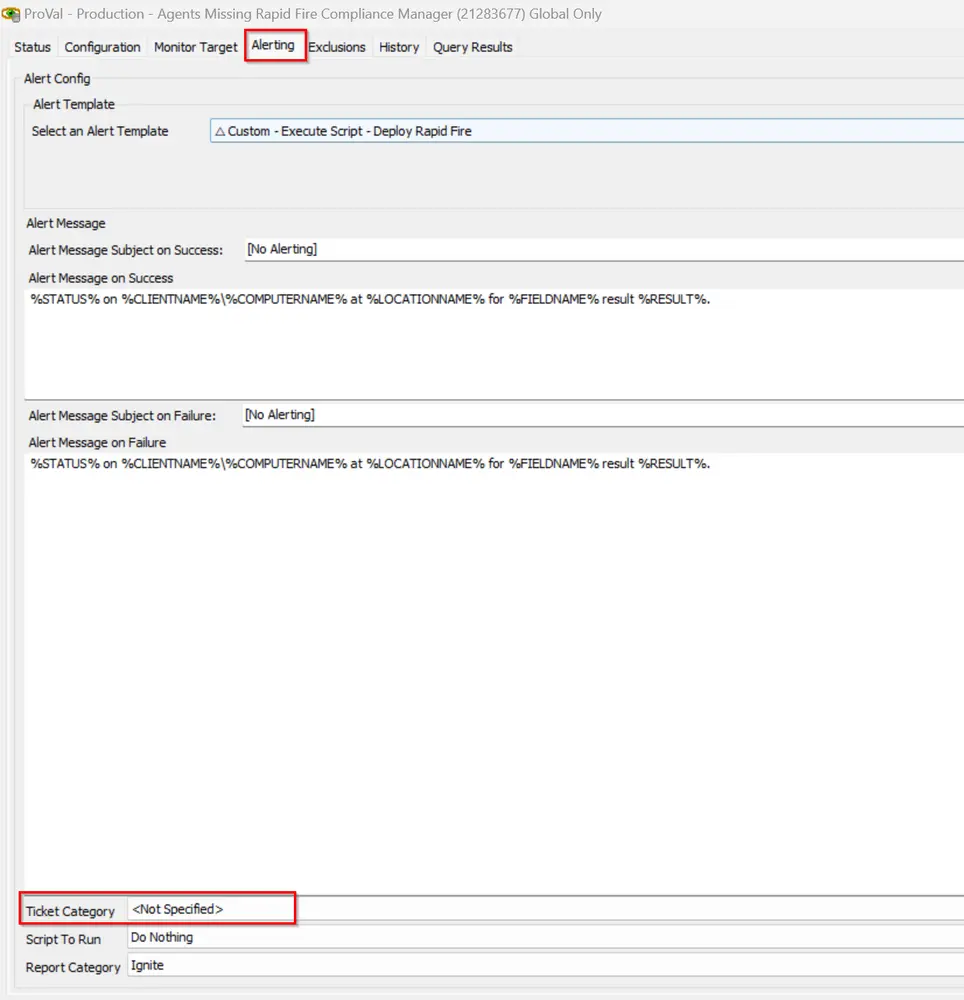Image resolution: width=964 pixels, height=1000 pixels.
Task: Switch to the Configuration tab
Action: click(102, 47)
